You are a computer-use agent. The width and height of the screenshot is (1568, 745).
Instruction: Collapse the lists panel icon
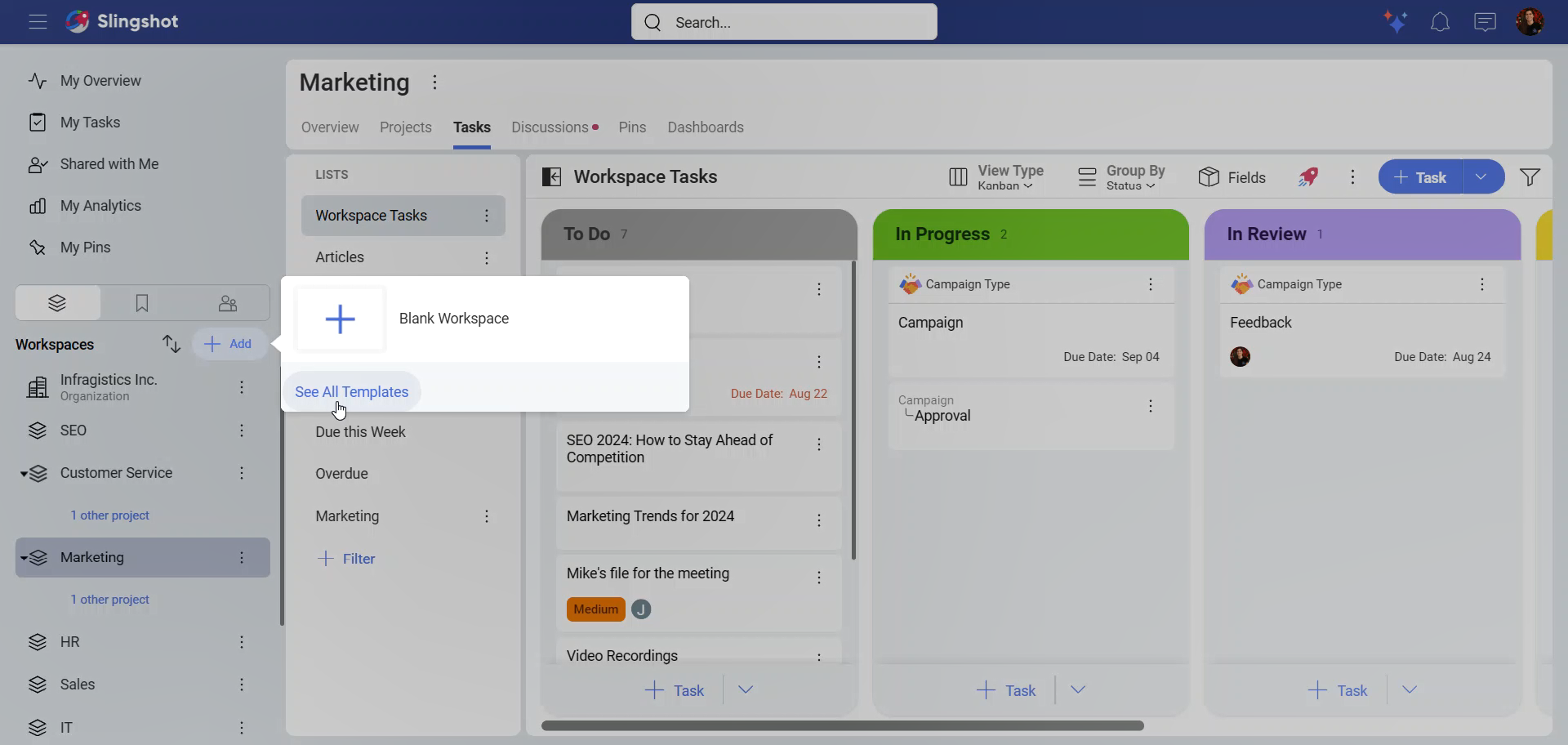pos(552,177)
